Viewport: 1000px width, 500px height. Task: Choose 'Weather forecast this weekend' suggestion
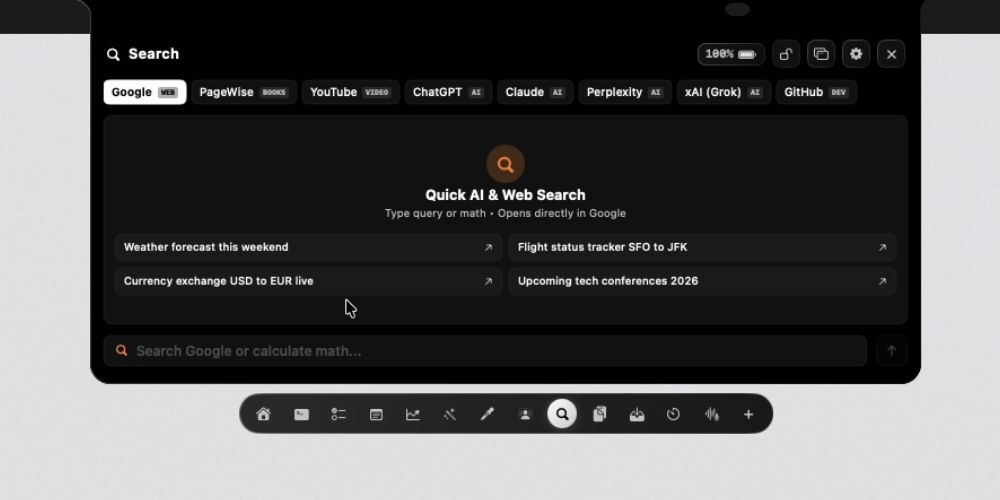click(309, 247)
